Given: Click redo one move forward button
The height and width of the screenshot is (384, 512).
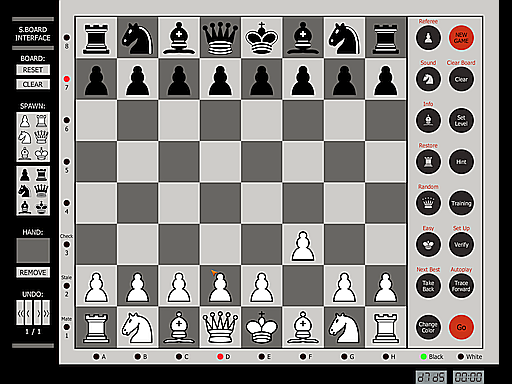Looking at the screenshot, I should [x=37, y=313].
